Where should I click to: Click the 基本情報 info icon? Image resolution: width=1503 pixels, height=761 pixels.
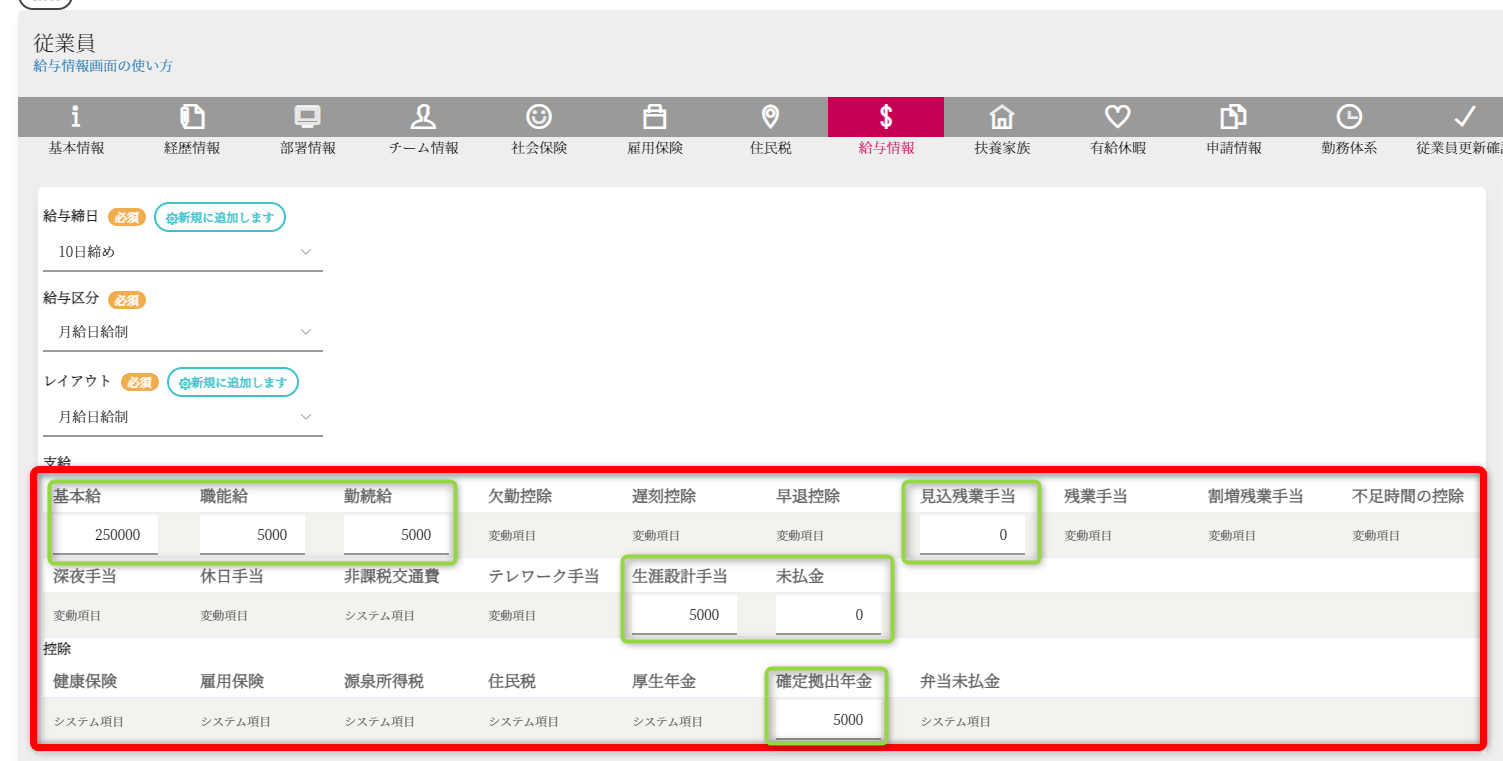pyautogui.click(x=76, y=117)
